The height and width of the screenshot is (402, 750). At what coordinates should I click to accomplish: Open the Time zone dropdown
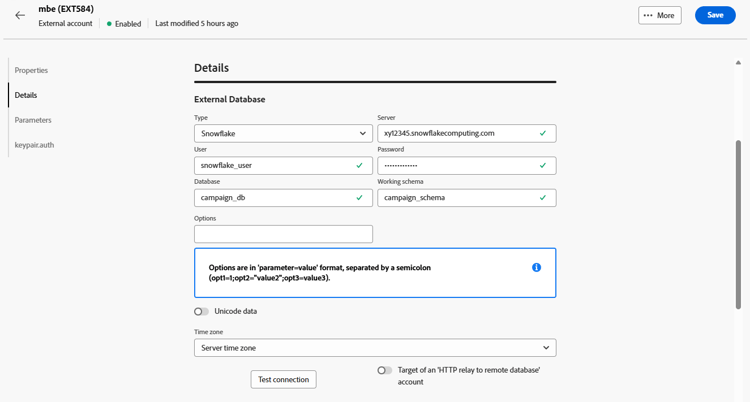(375, 348)
